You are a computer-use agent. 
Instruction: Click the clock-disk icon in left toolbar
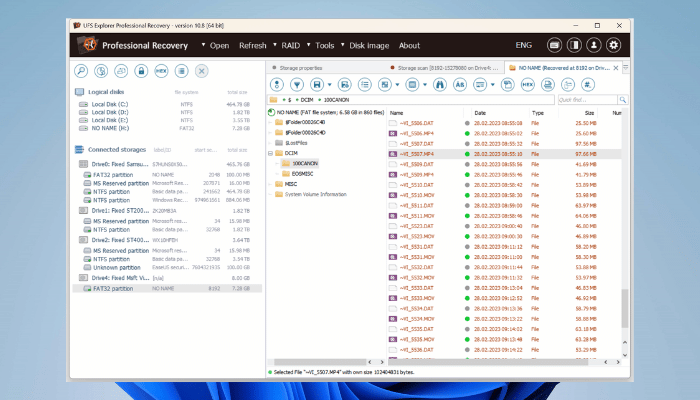(x=101, y=71)
